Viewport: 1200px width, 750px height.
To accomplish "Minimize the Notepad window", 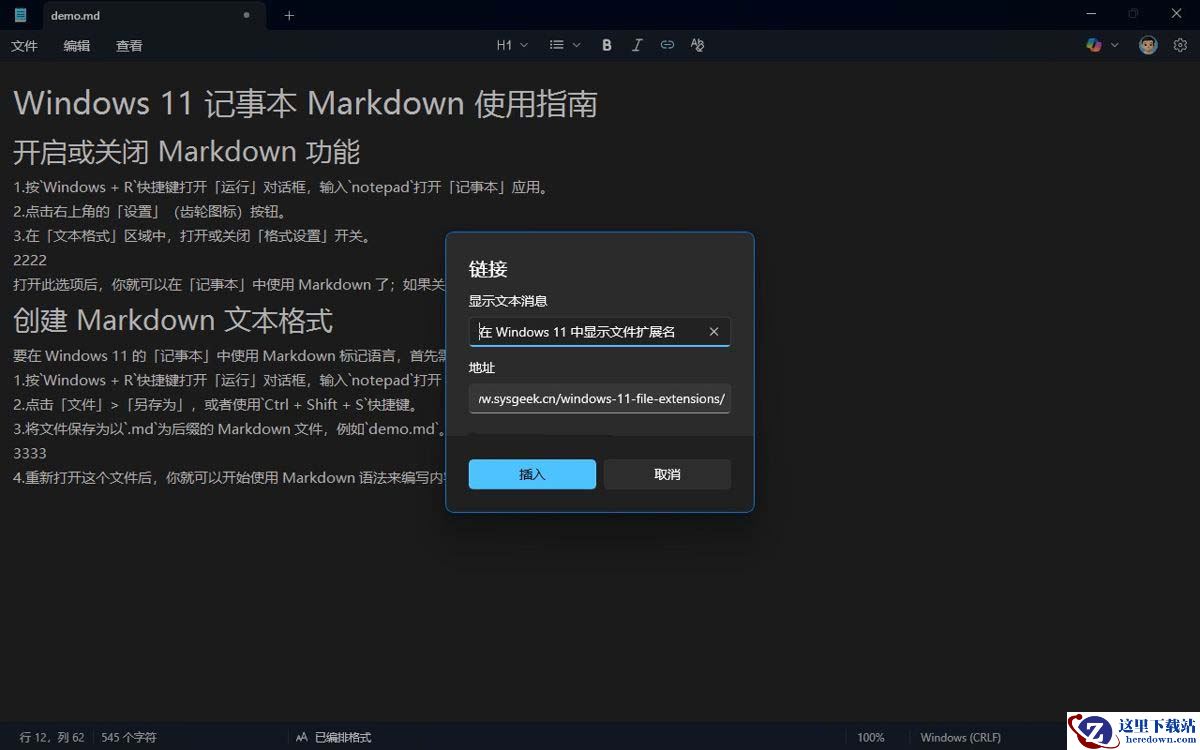I will 1091,14.
